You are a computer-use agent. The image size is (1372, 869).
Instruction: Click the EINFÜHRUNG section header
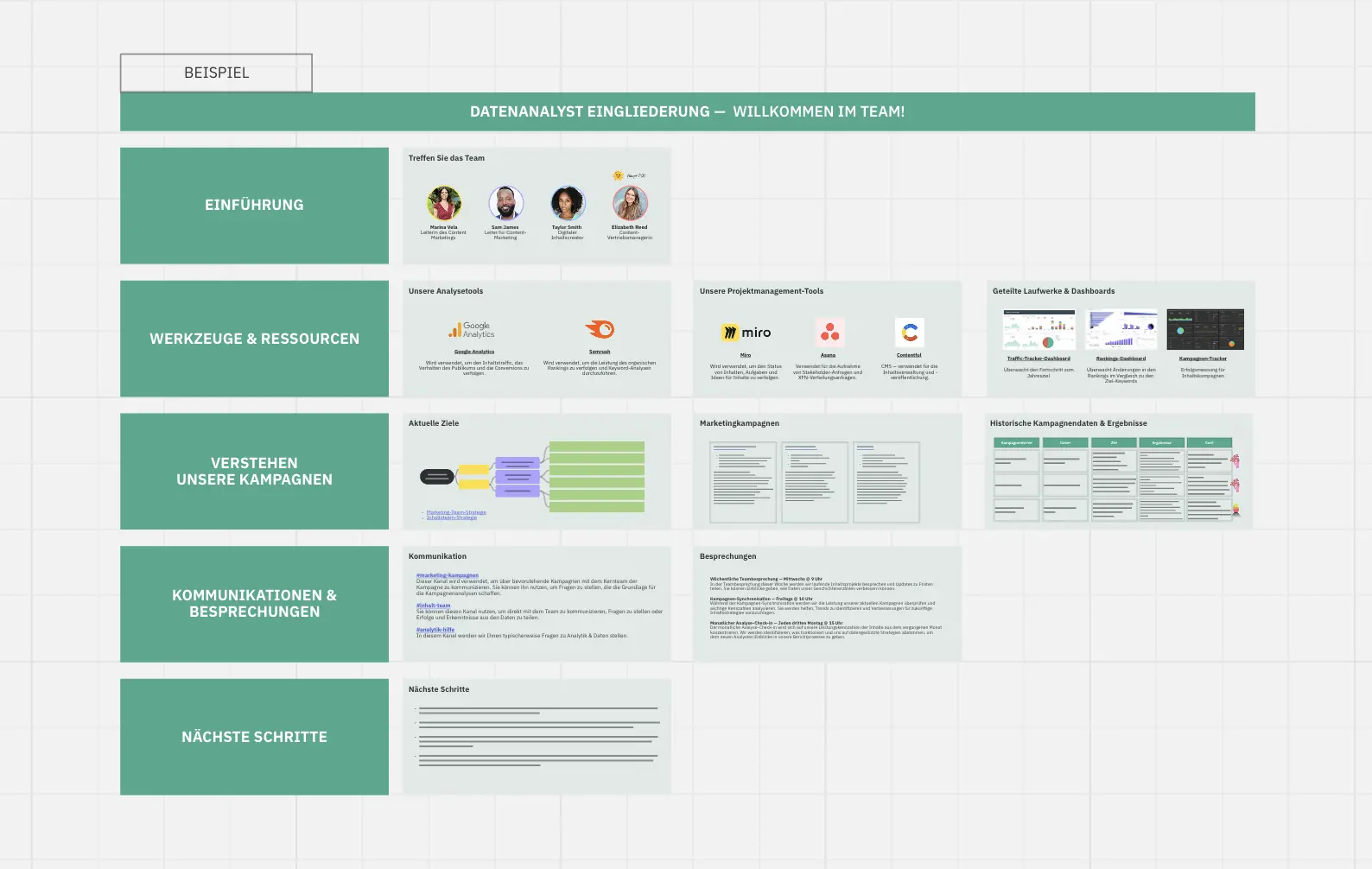click(254, 206)
